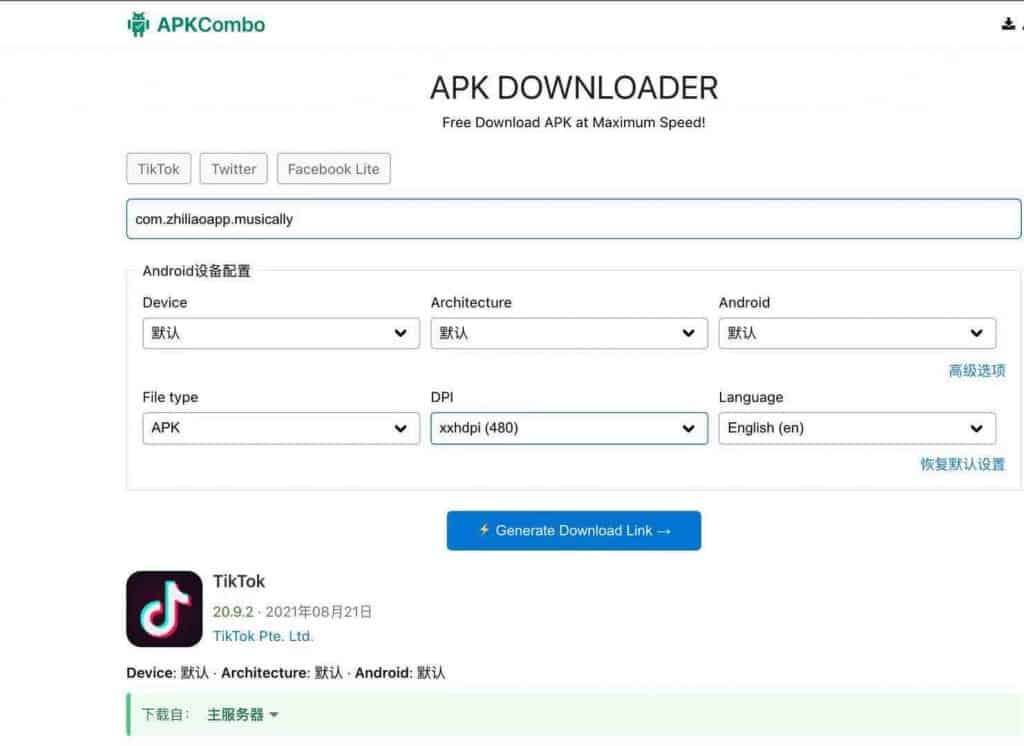Focus the package name input field

tap(573, 219)
